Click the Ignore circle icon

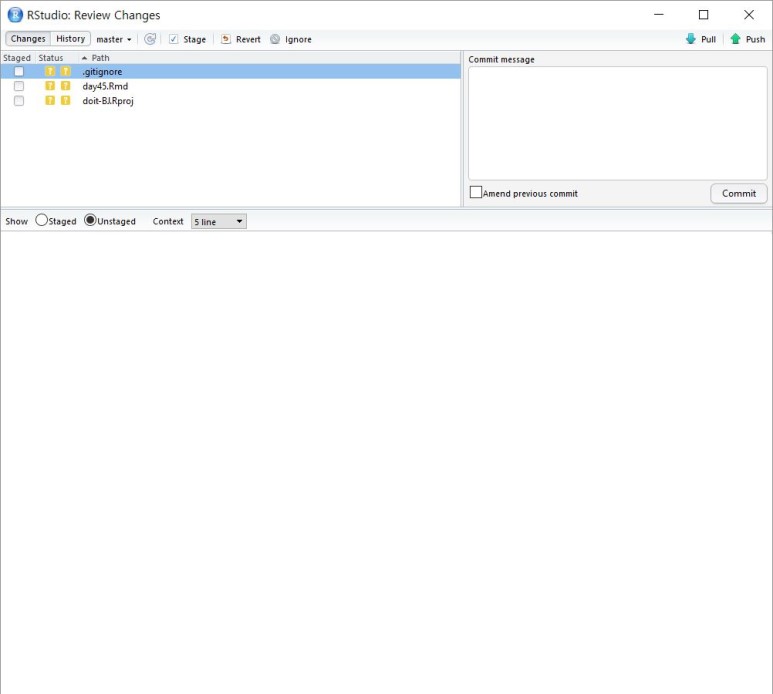point(275,39)
